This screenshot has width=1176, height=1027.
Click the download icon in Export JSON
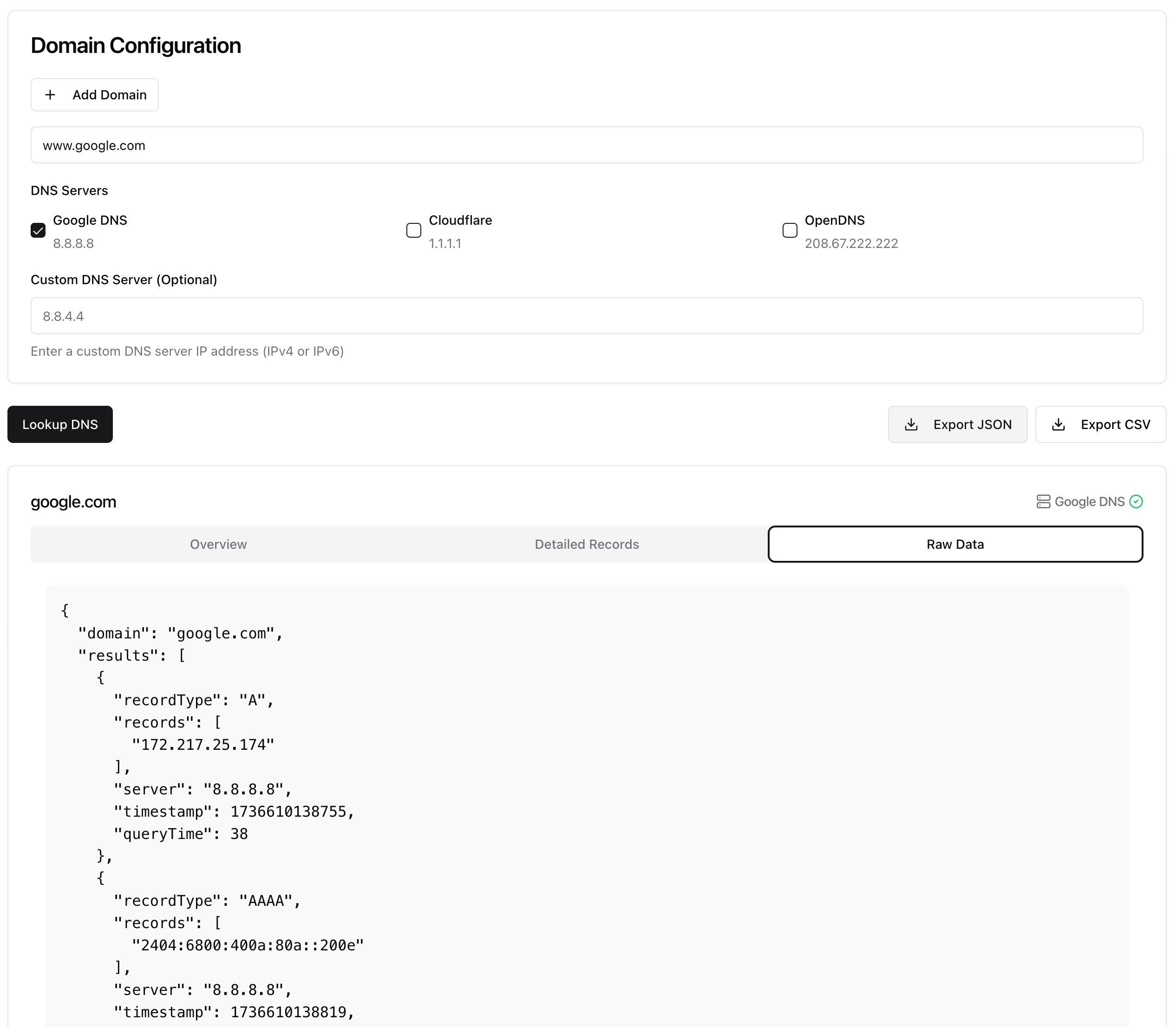pos(911,425)
